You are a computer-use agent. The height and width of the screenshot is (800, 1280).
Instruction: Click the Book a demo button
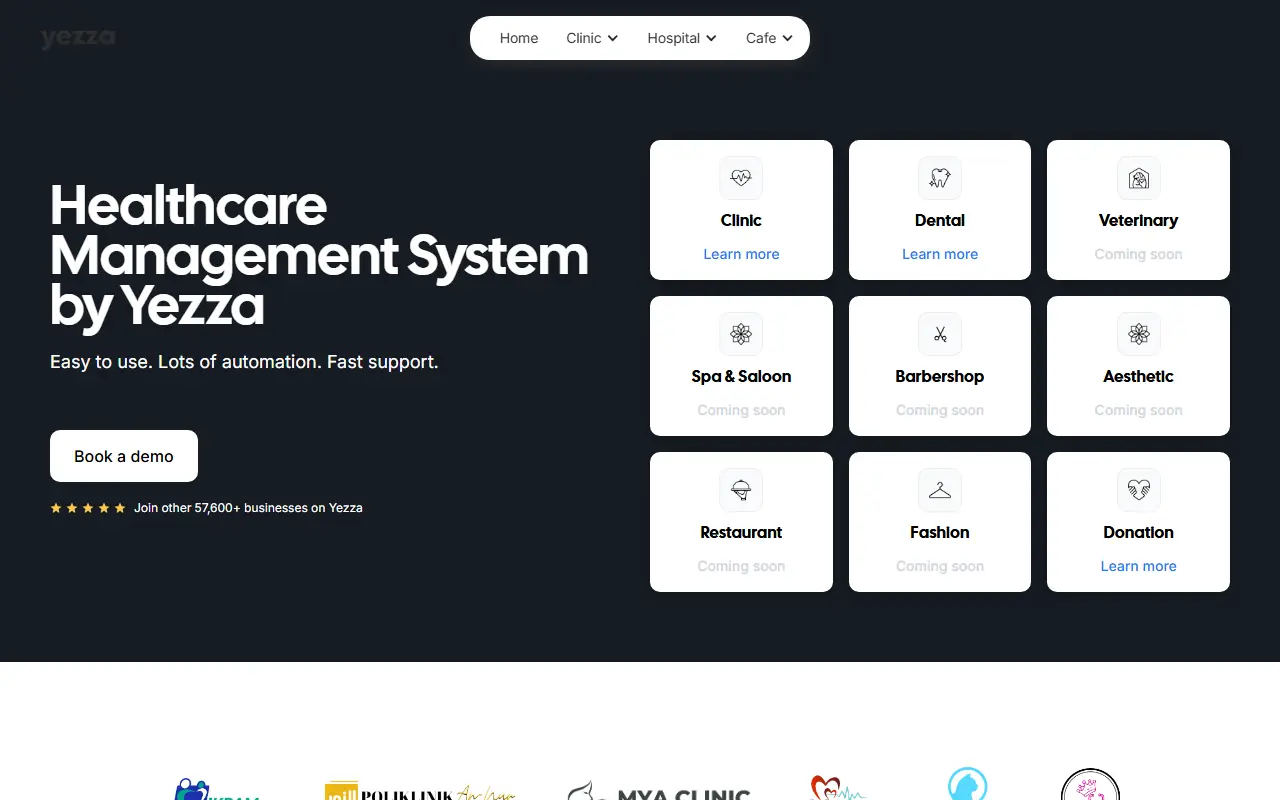click(124, 456)
